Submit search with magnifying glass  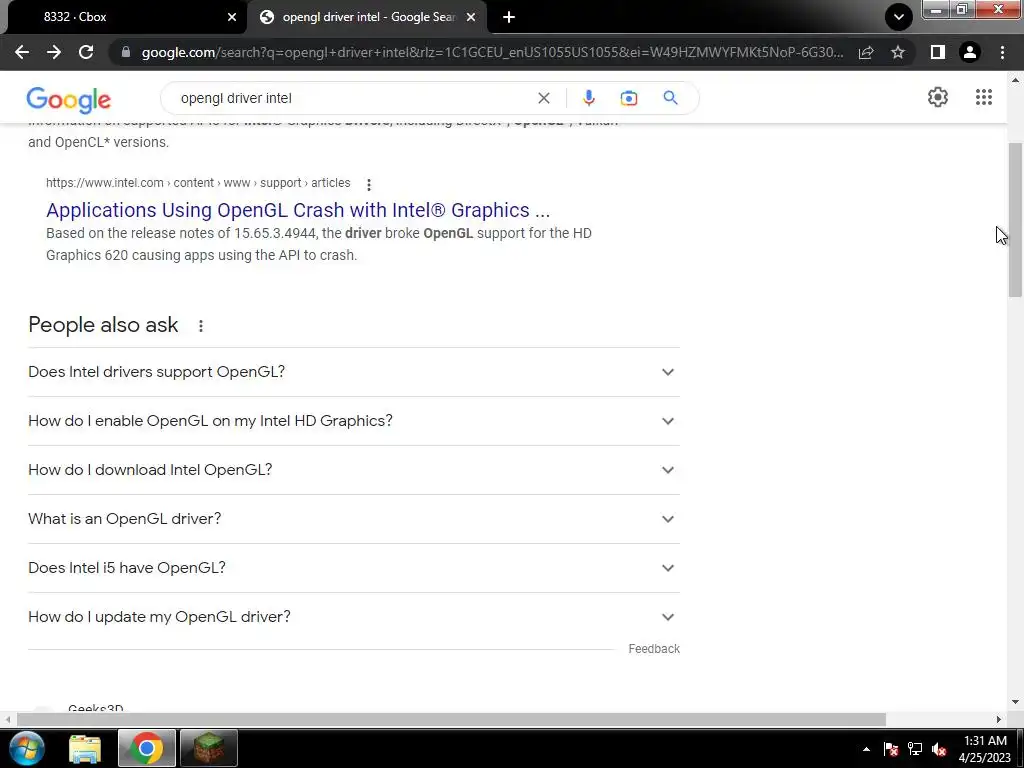(670, 98)
